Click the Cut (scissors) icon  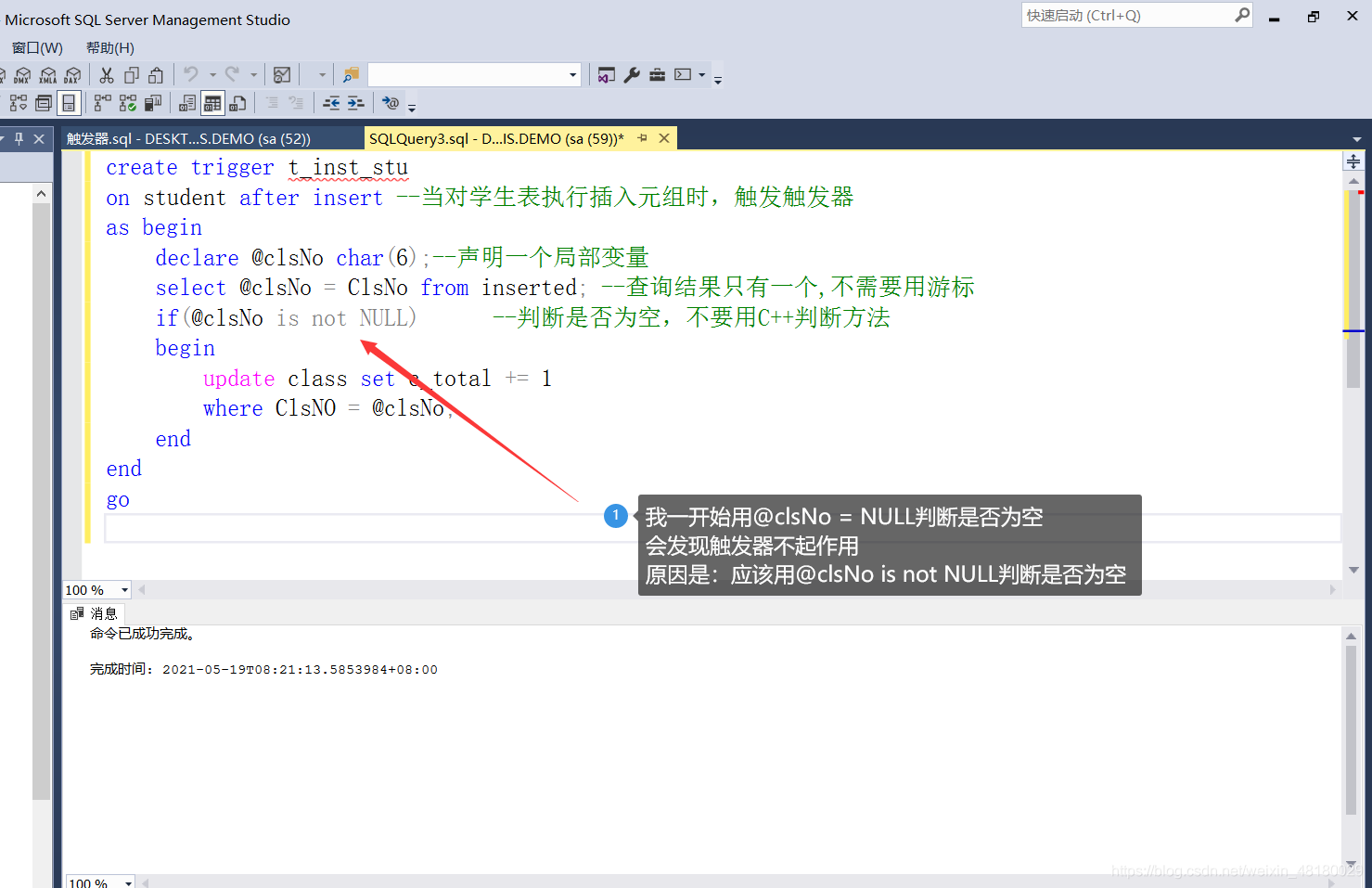click(x=107, y=75)
